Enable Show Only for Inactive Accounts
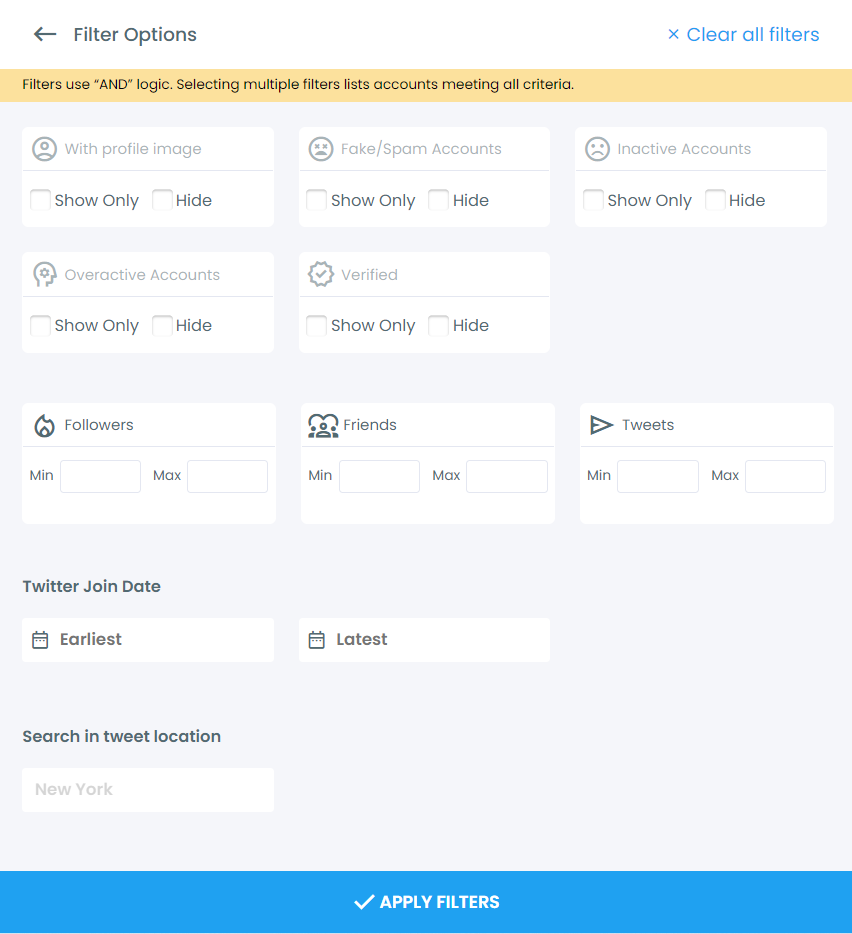 pos(593,200)
